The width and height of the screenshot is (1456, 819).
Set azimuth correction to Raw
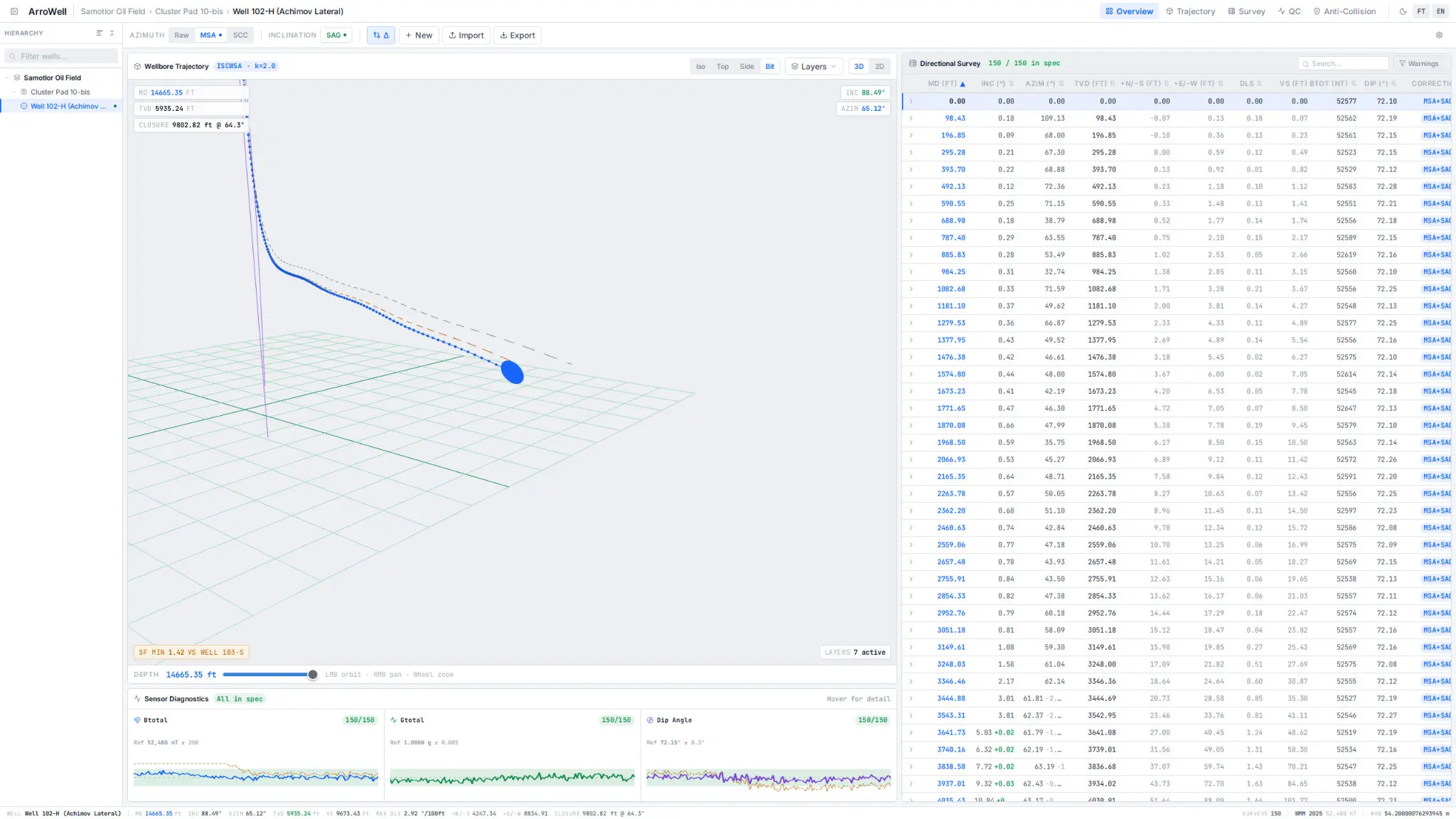point(182,35)
